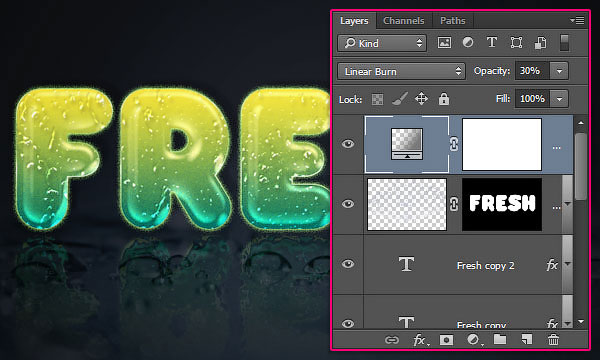Click the Opacity 30% value field
The height and width of the screenshot is (360, 600).
tap(532, 71)
